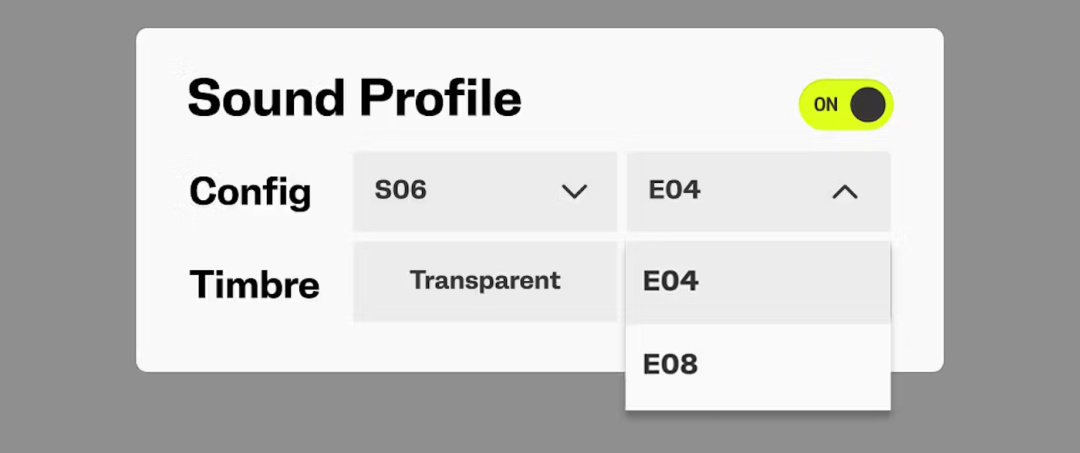This screenshot has height=453, width=1080.
Task: Click the ON text inside the yellow switch
Action: pyautogui.click(x=825, y=105)
